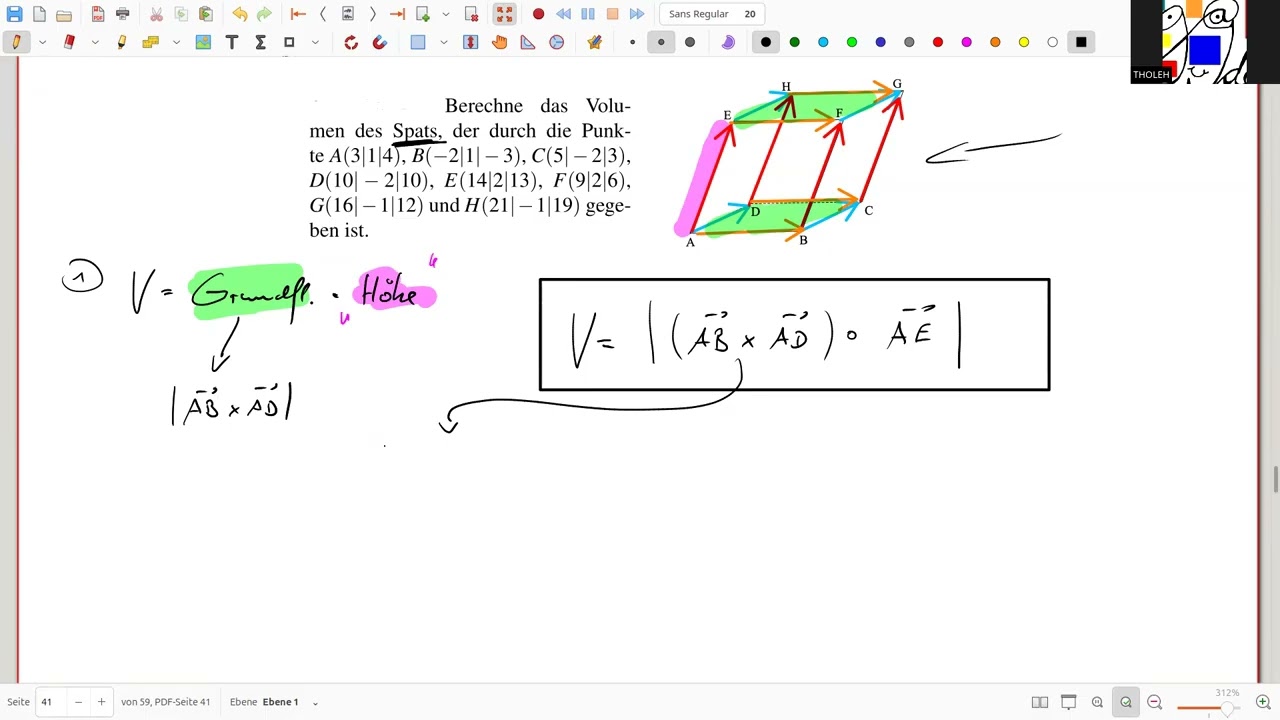Jump to the first page
1280x720 pixels.
click(298, 14)
